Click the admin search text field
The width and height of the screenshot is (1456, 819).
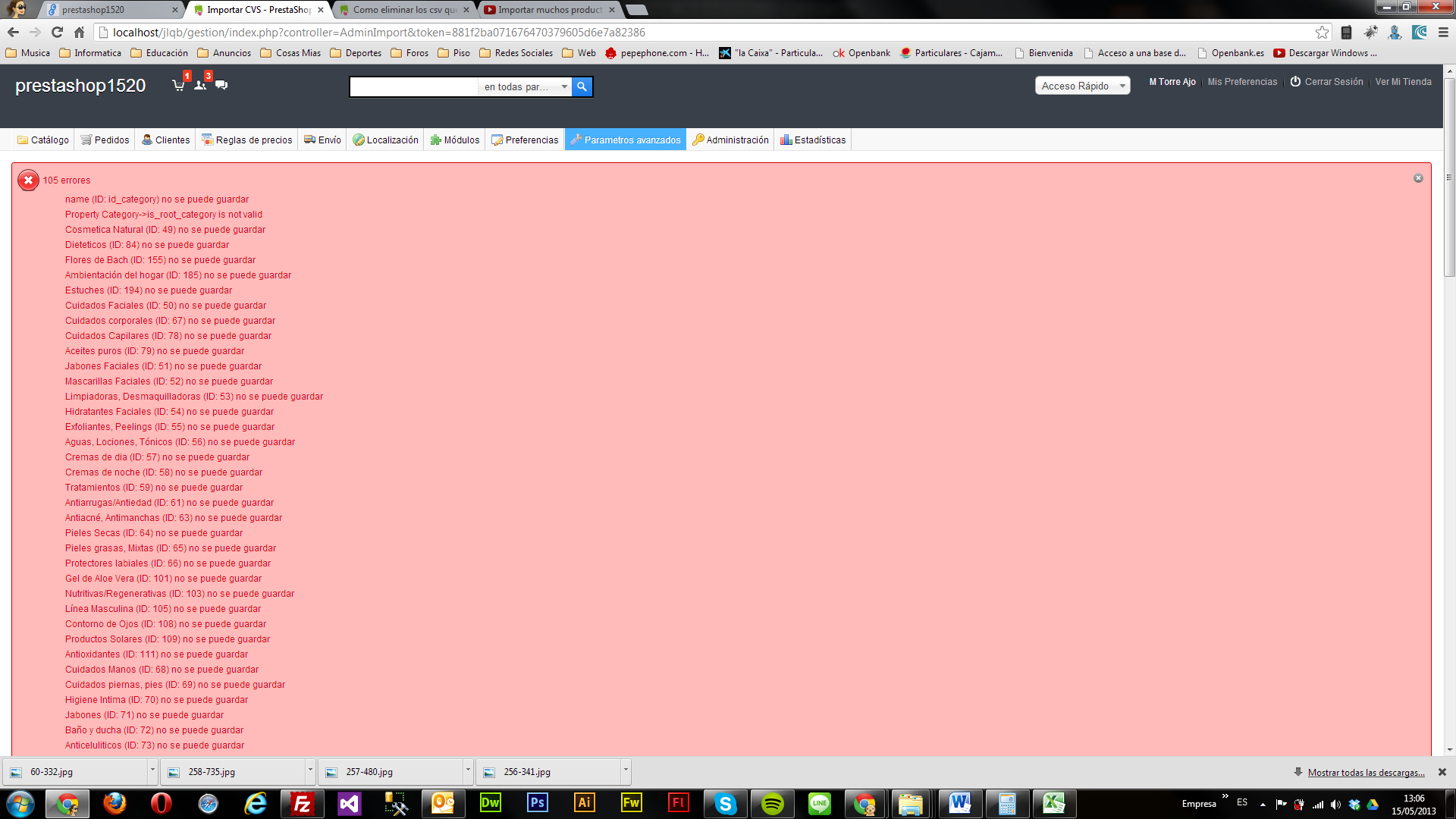(413, 86)
